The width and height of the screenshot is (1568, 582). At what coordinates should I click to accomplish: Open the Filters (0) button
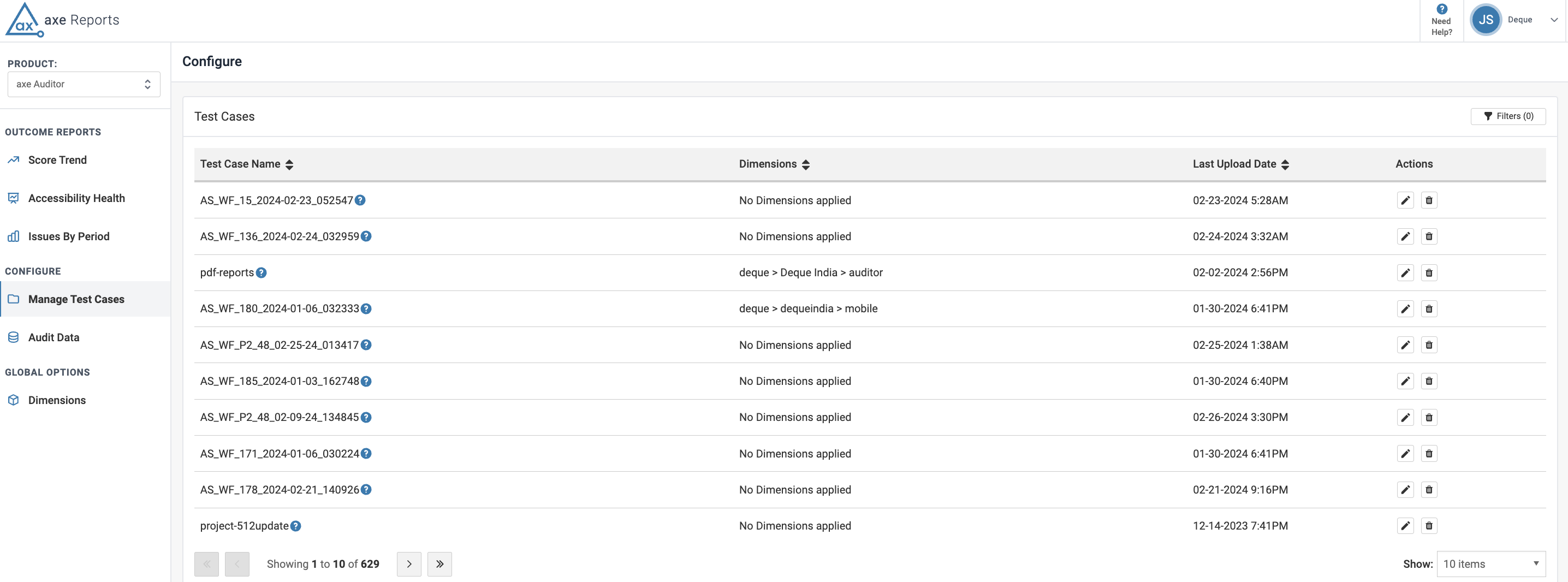pos(1508,116)
